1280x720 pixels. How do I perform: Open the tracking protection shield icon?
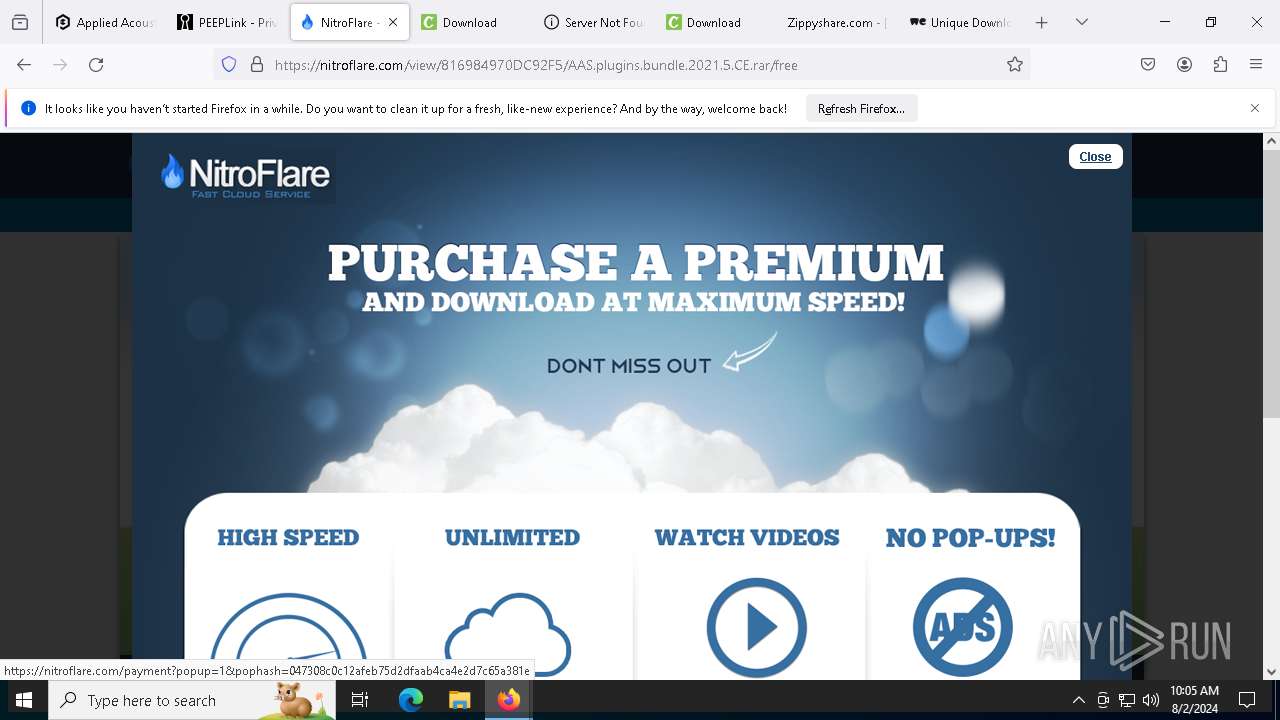click(x=229, y=64)
